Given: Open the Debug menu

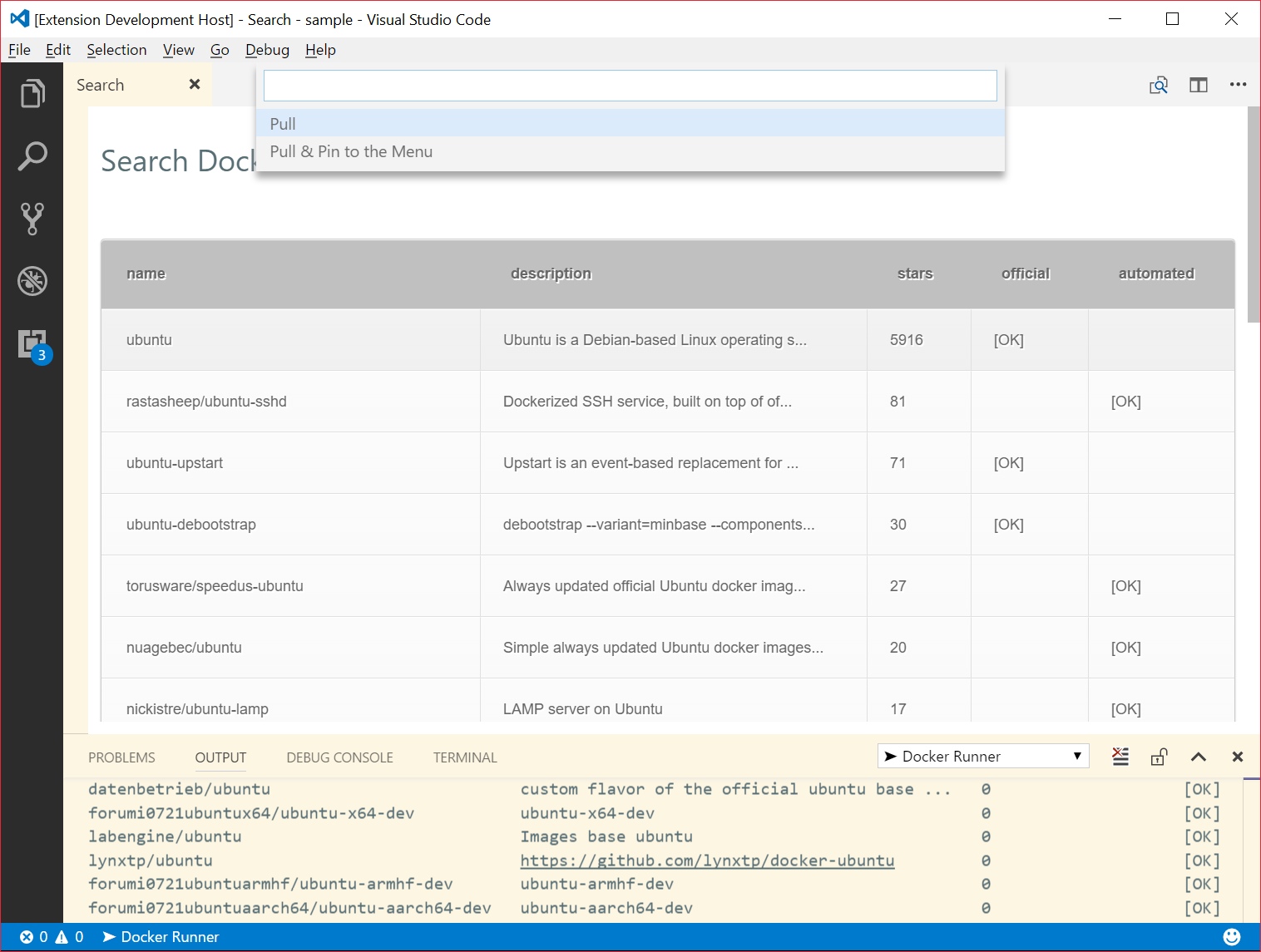Looking at the screenshot, I should (x=267, y=50).
